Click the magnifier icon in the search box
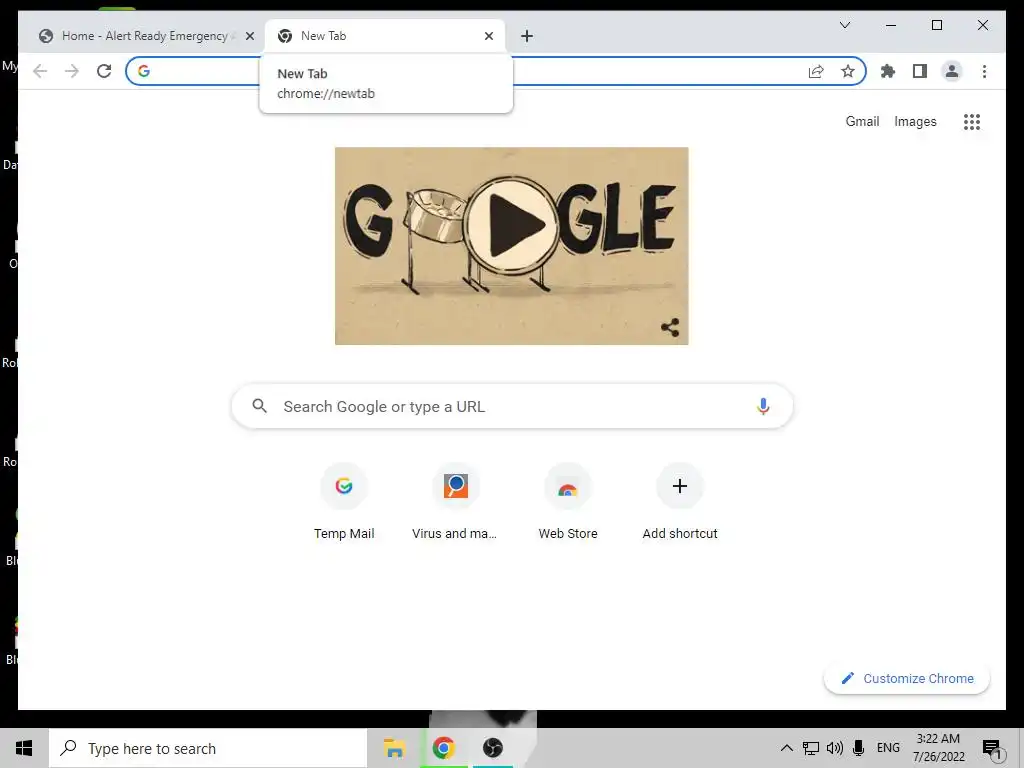1024x768 pixels. click(259, 406)
